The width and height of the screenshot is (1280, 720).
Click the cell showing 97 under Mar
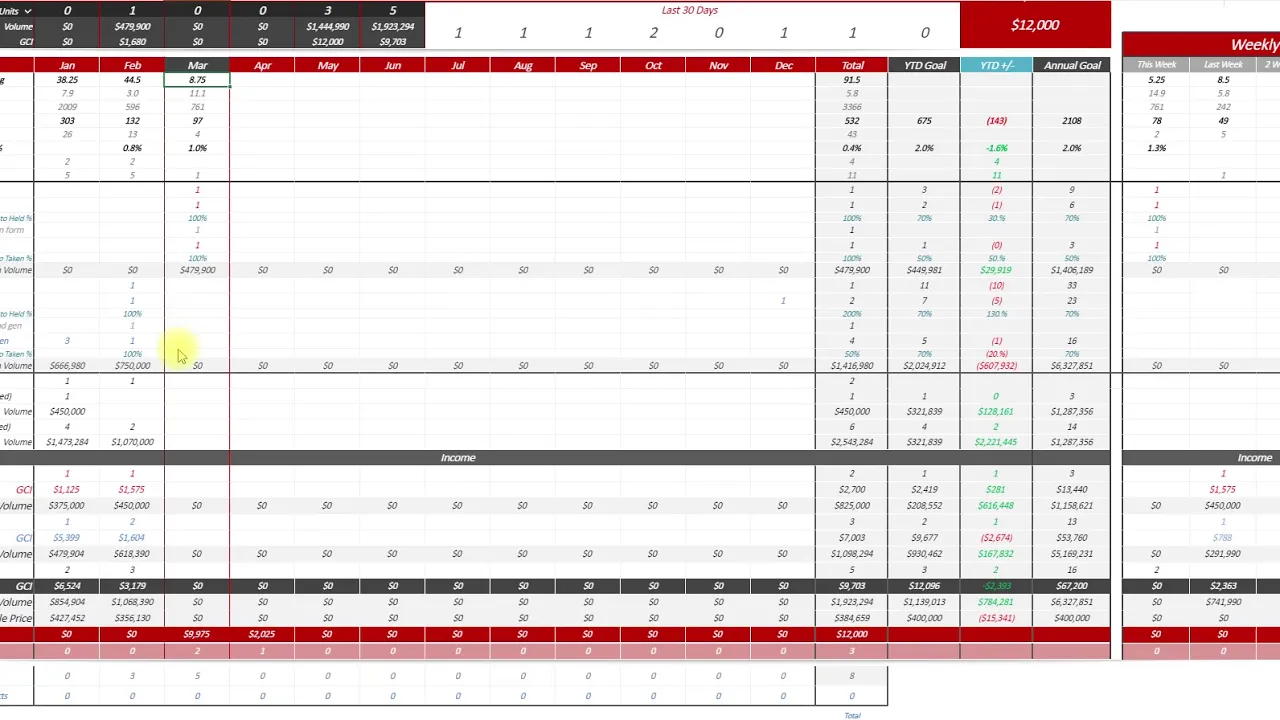pos(197,121)
